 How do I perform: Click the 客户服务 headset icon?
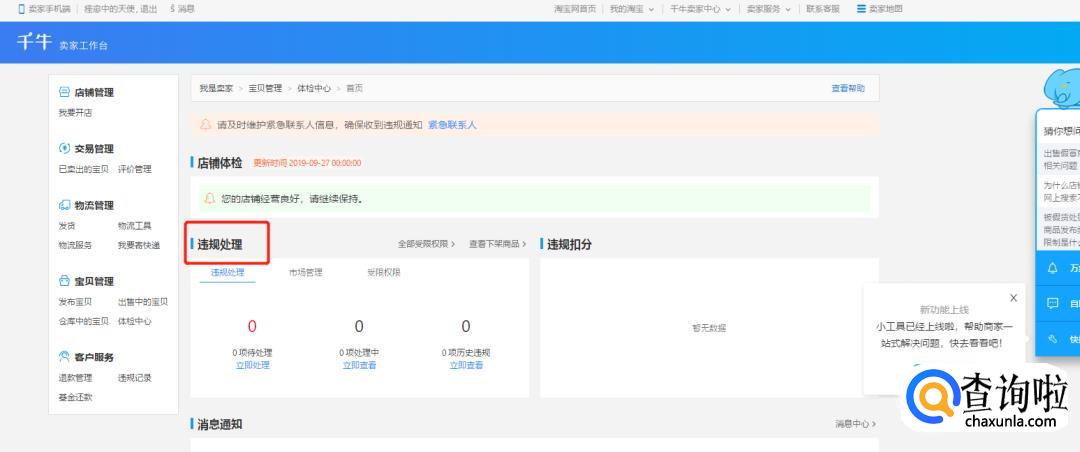click(x=65, y=357)
